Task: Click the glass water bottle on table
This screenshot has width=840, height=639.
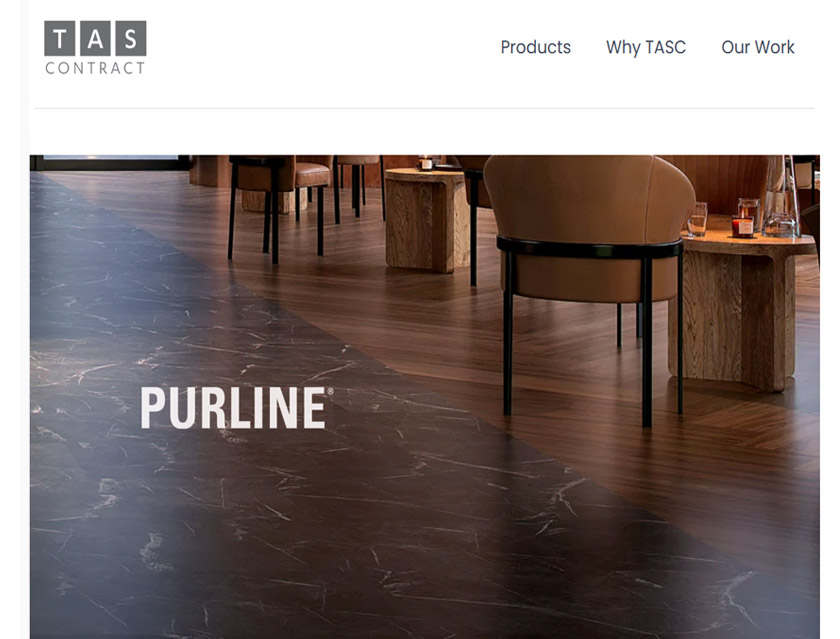Action: tap(781, 198)
